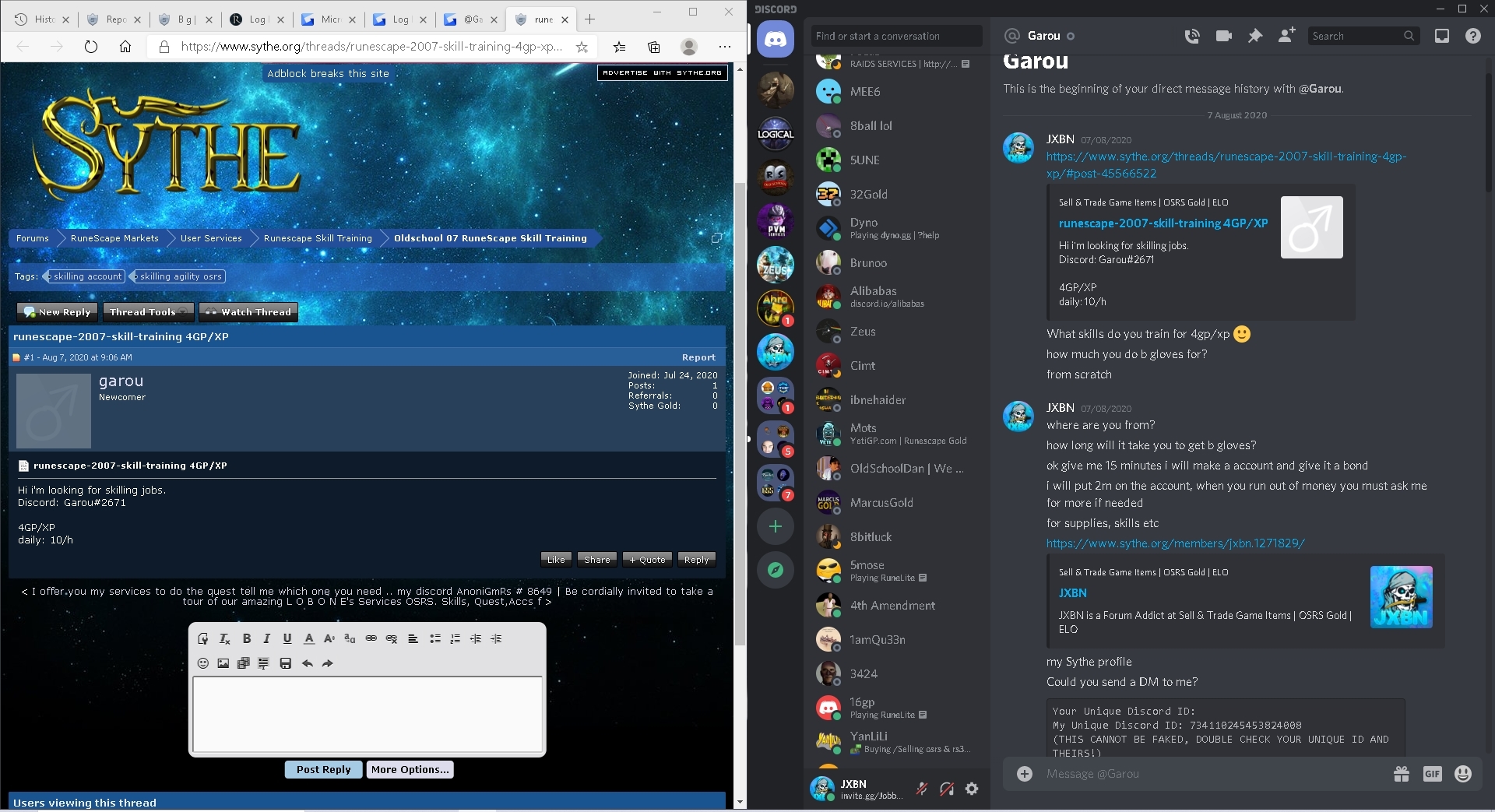Open User Services in the breadcrumb
Image resolution: width=1495 pixels, height=812 pixels.
pos(211,238)
